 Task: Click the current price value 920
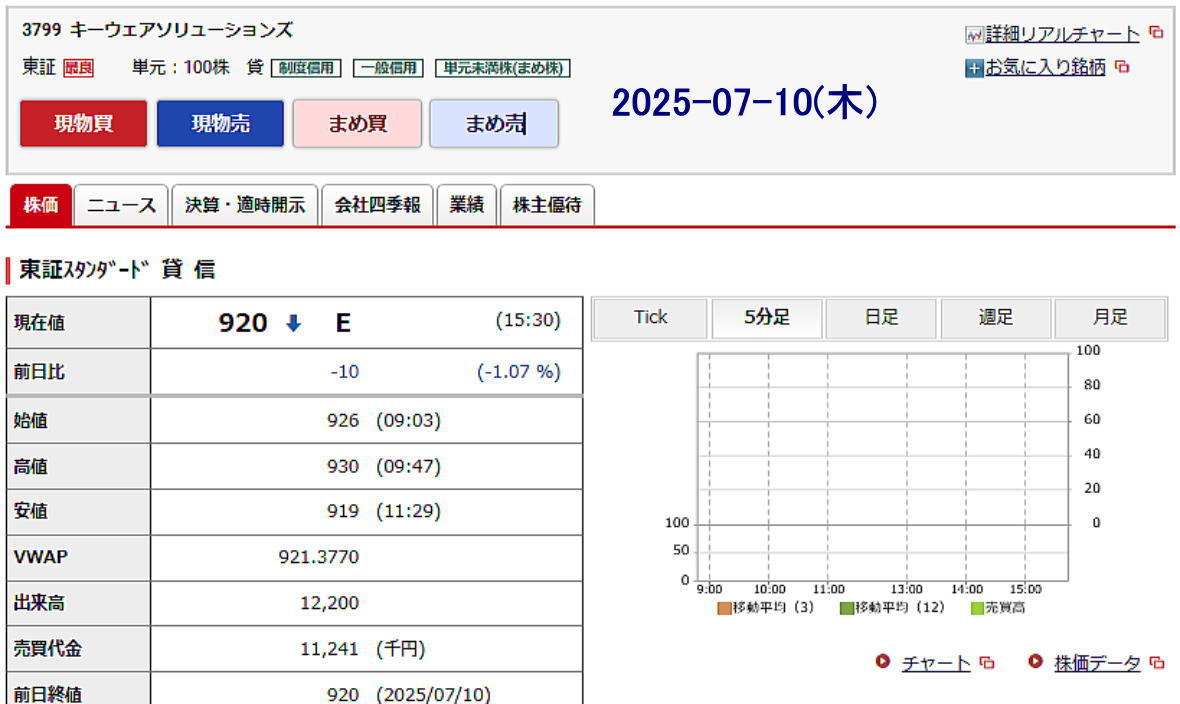243,323
